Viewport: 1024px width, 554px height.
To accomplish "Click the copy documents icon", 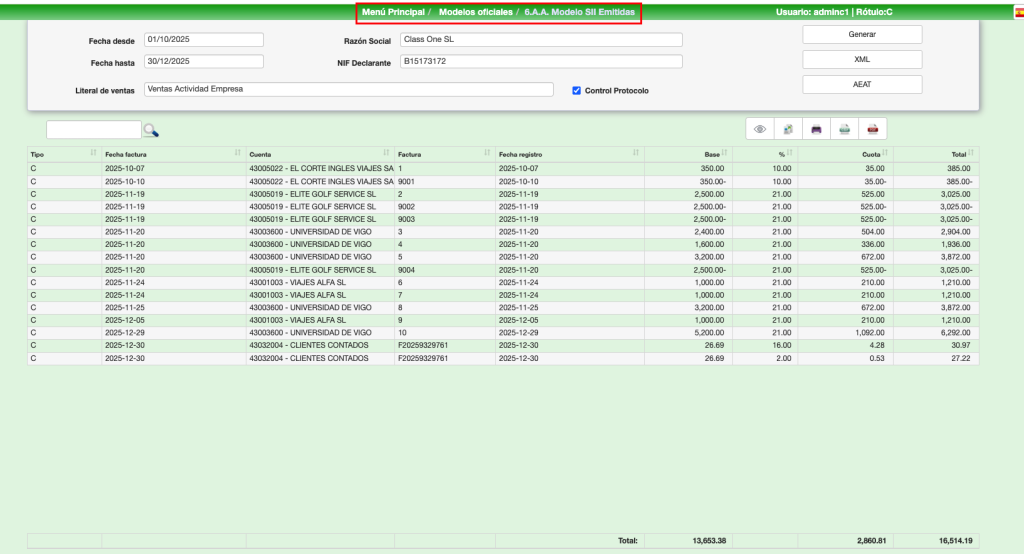I will coord(788,129).
